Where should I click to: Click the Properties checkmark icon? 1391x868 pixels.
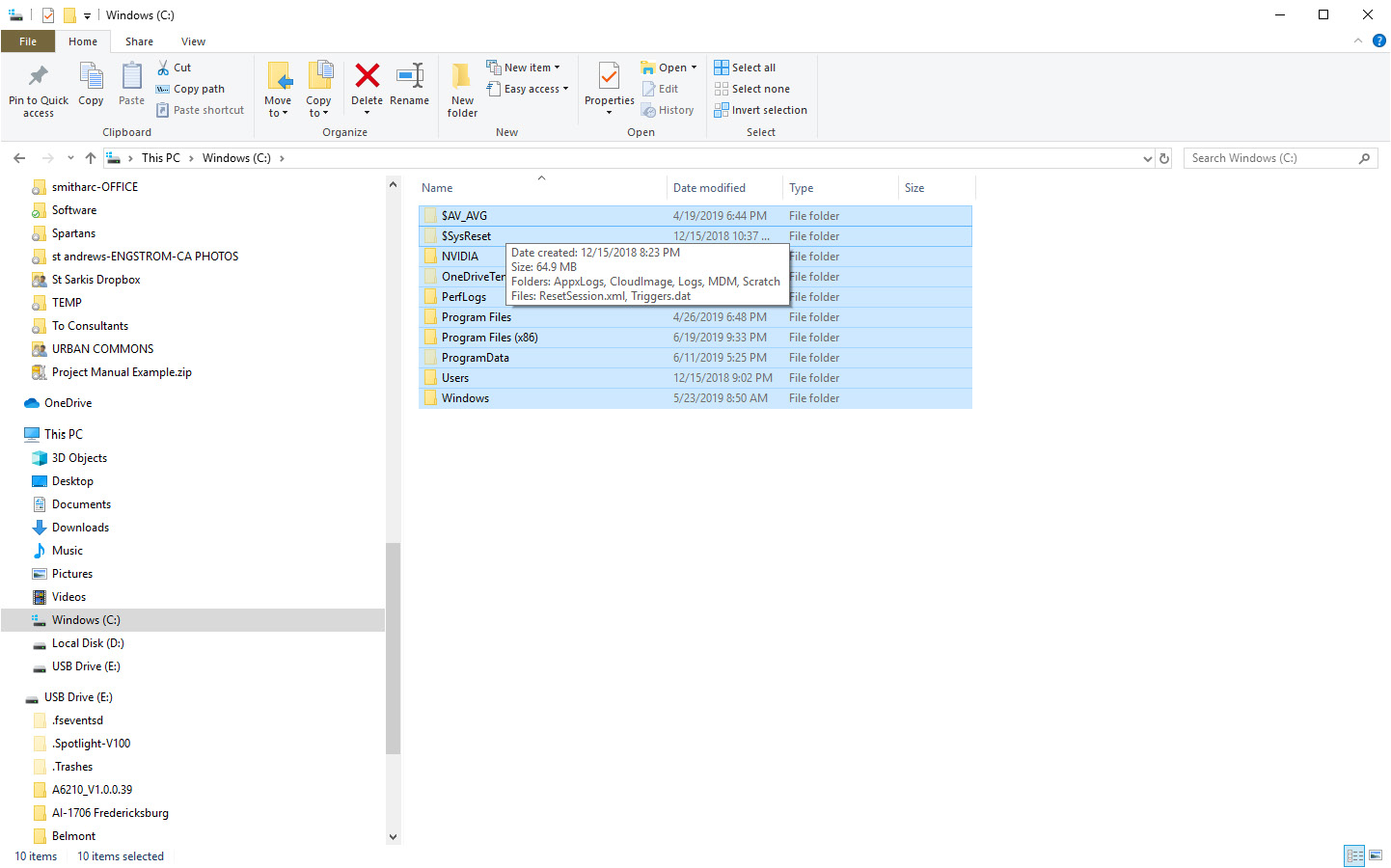coord(609,76)
